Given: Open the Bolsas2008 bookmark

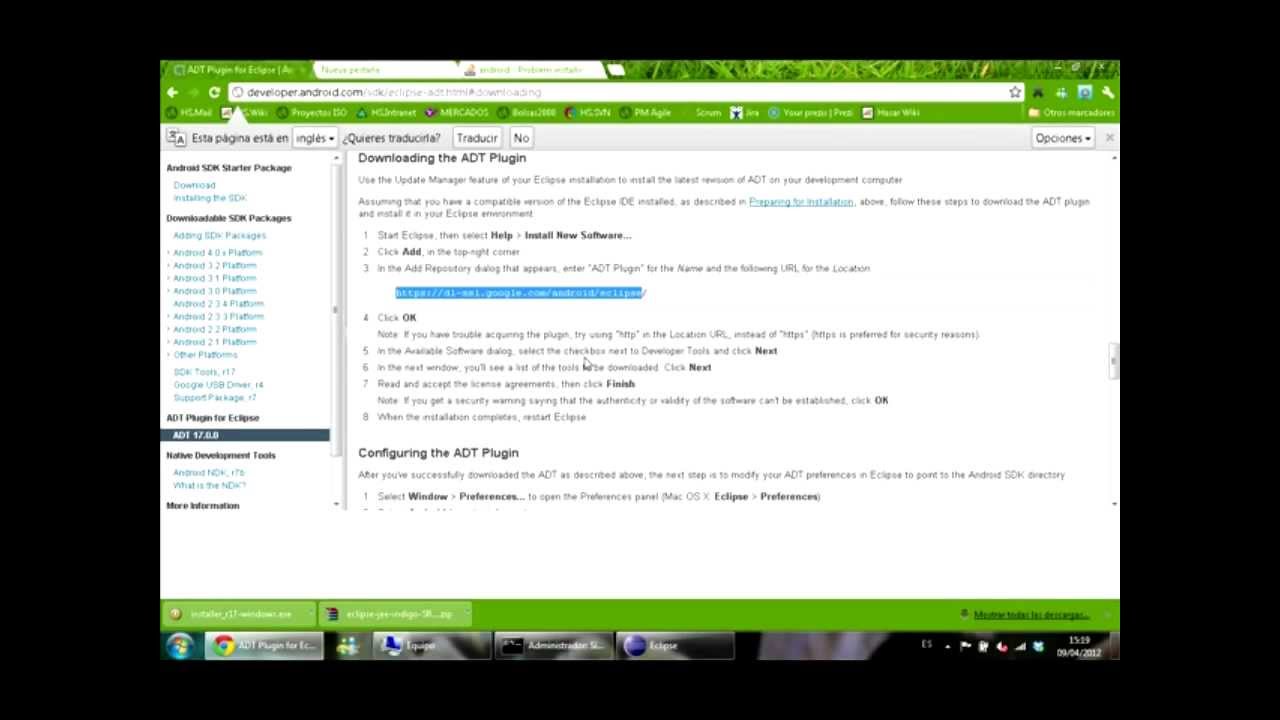Looking at the screenshot, I should click(x=526, y=113).
